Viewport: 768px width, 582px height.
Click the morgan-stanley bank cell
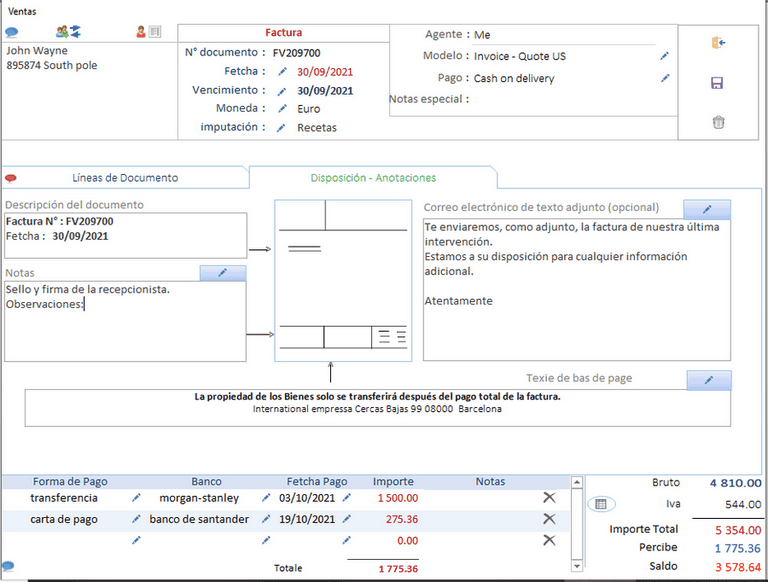click(x=199, y=498)
